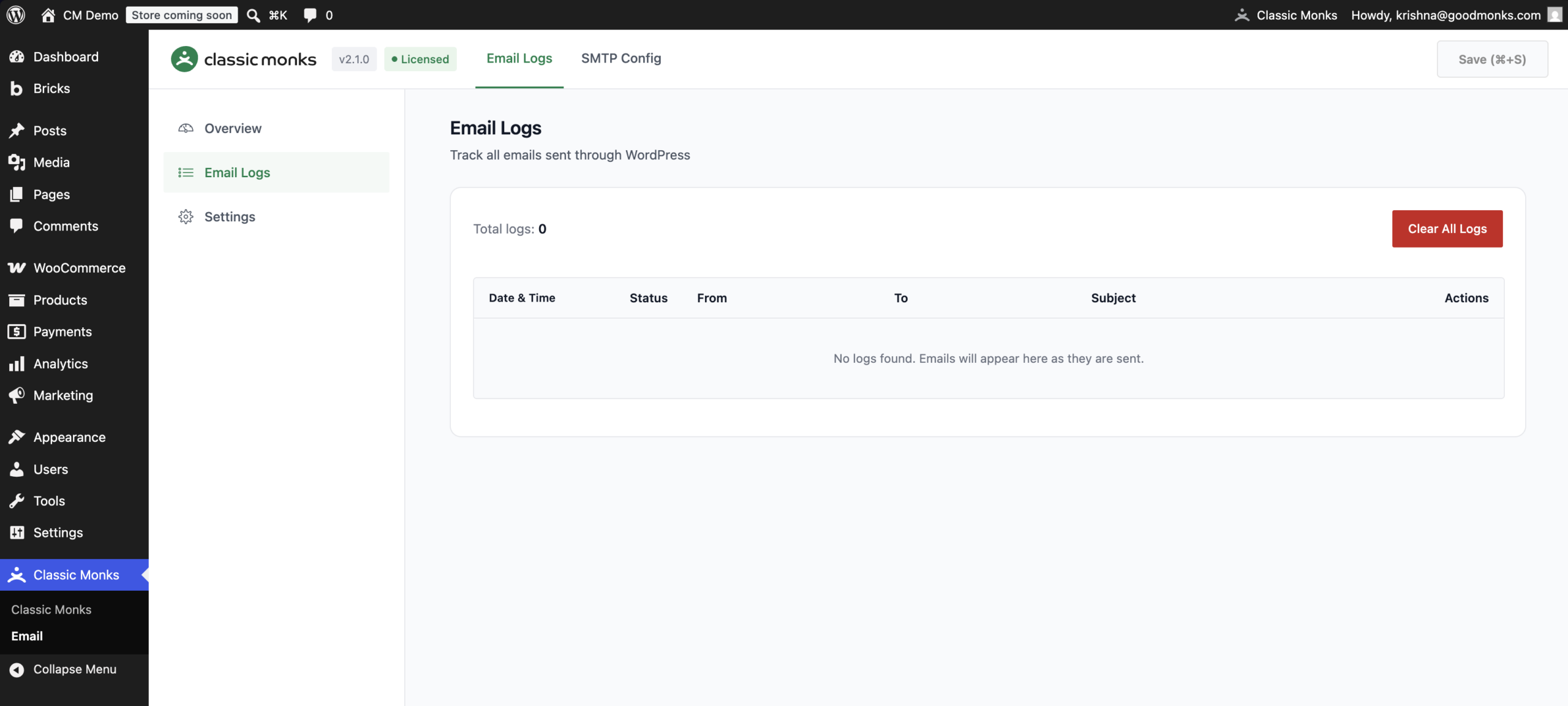Click the Total logs: 0 text
Viewport: 1568px width, 706px height.
[510, 229]
